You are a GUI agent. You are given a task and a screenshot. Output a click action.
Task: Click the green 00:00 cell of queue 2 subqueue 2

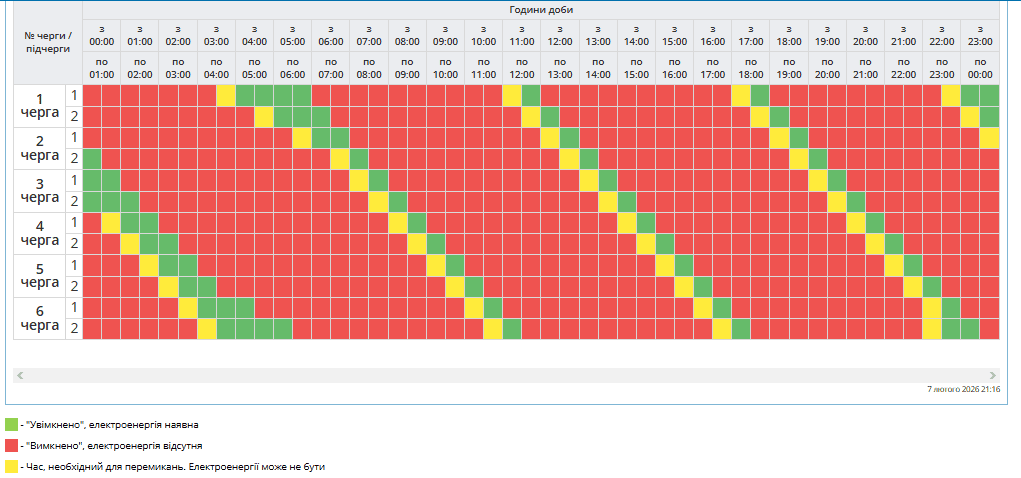click(x=92, y=159)
